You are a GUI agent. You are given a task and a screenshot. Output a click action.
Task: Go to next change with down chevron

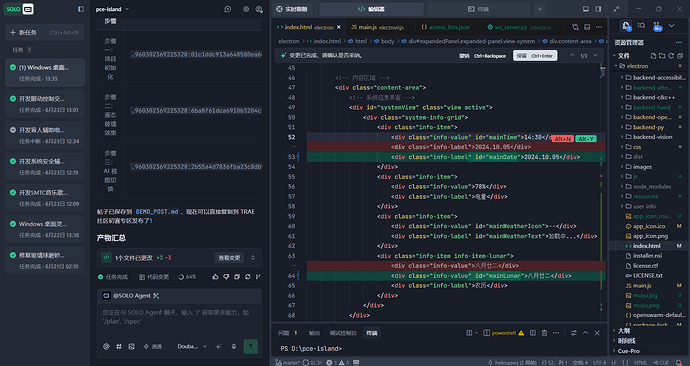click(595, 56)
